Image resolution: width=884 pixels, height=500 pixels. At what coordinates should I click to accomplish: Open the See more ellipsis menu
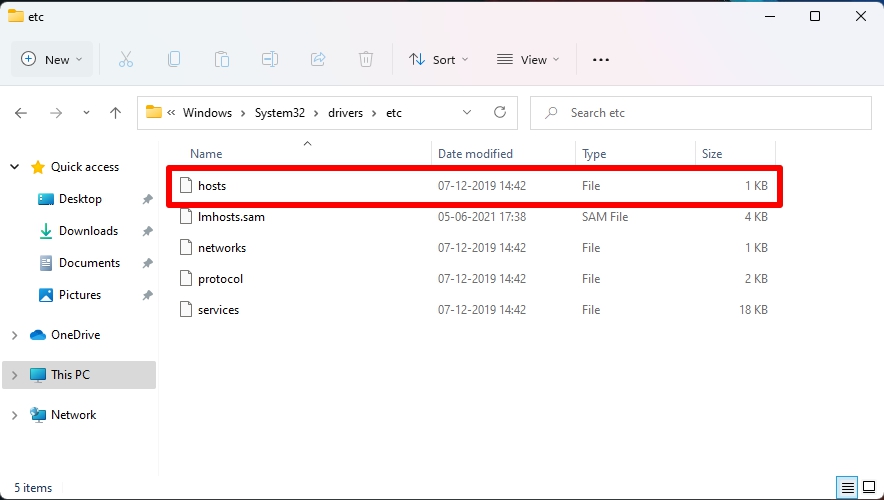point(601,59)
